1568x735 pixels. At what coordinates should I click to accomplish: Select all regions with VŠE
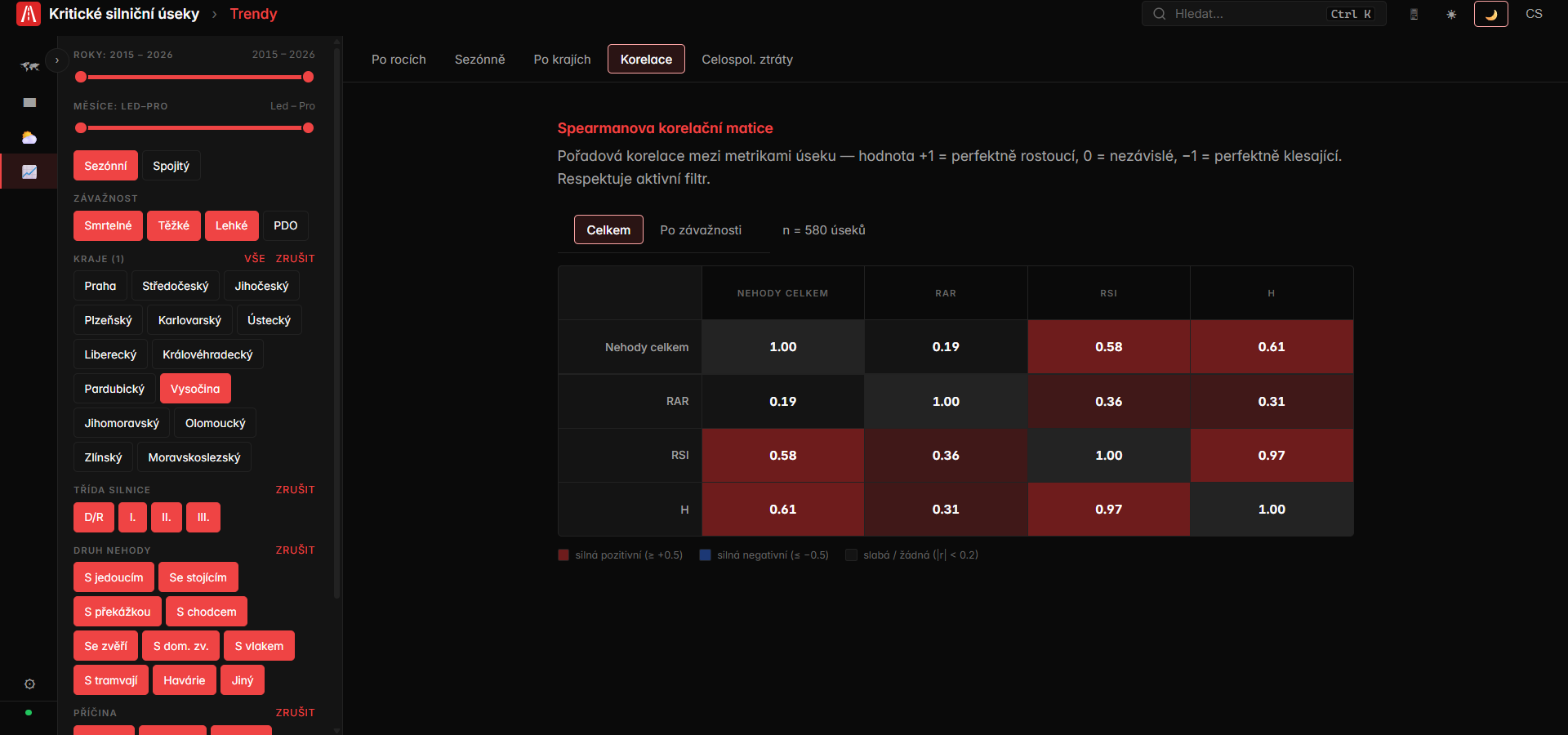pyautogui.click(x=255, y=258)
